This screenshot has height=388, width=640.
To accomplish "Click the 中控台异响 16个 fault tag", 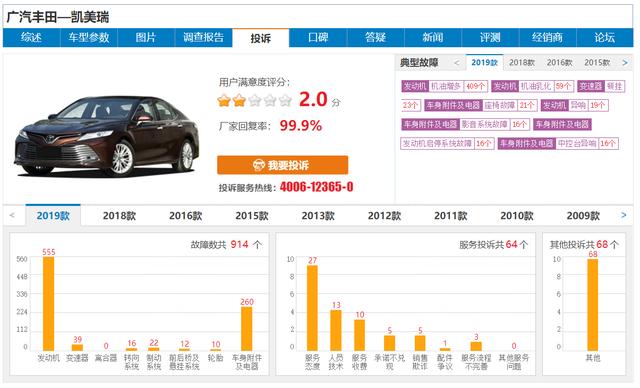I will pyautogui.click(x=558, y=143).
